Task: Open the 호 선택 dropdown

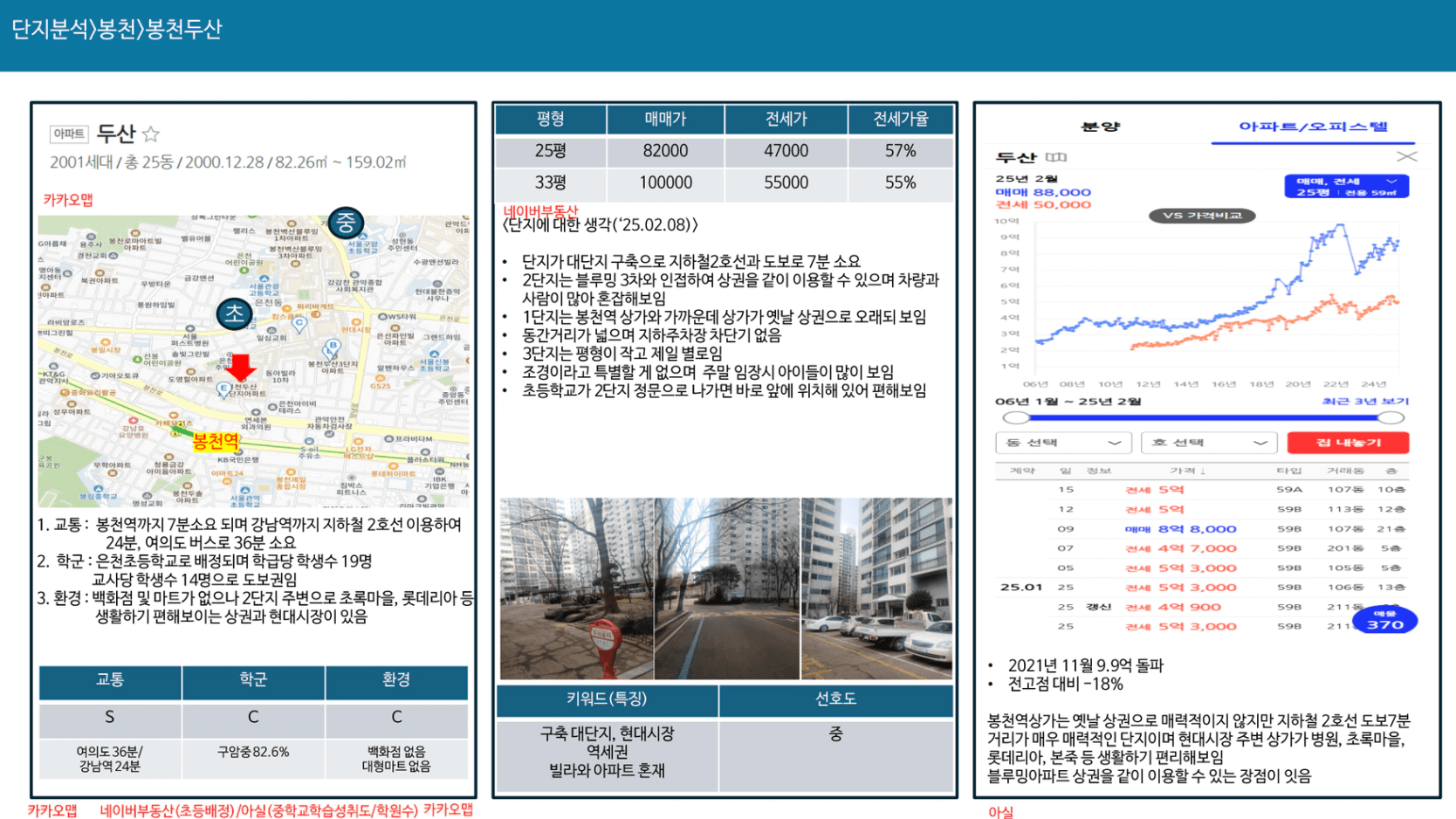Action: [1209, 443]
